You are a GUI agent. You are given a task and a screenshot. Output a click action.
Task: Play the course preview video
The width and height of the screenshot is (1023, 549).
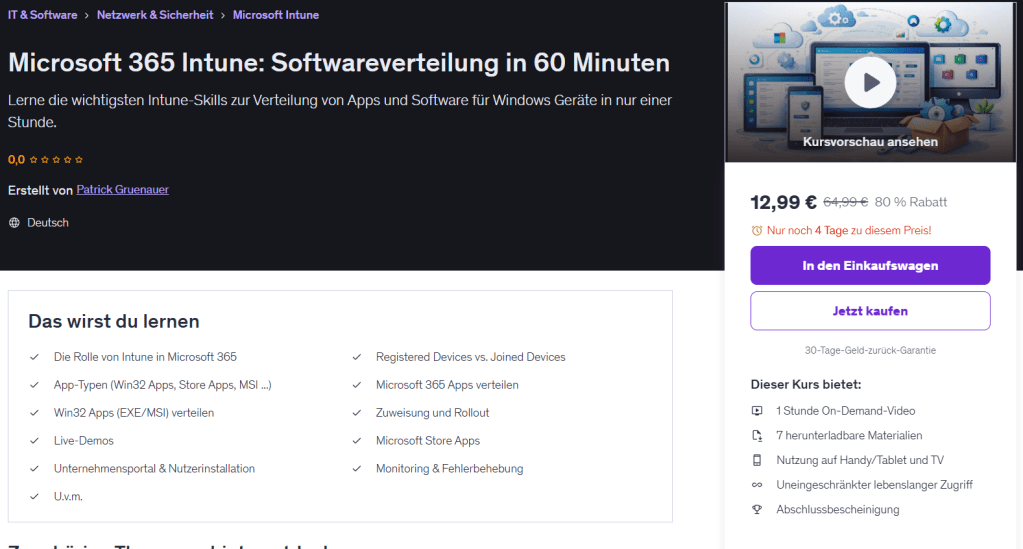870,82
